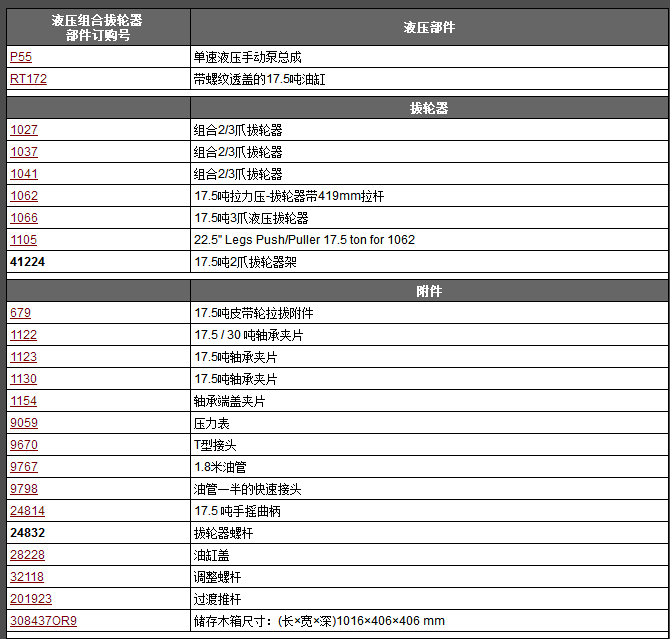Screen dimensions: 670x639
Task: Click the 9670 T-adapter link
Action: click(x=24, y=445)
